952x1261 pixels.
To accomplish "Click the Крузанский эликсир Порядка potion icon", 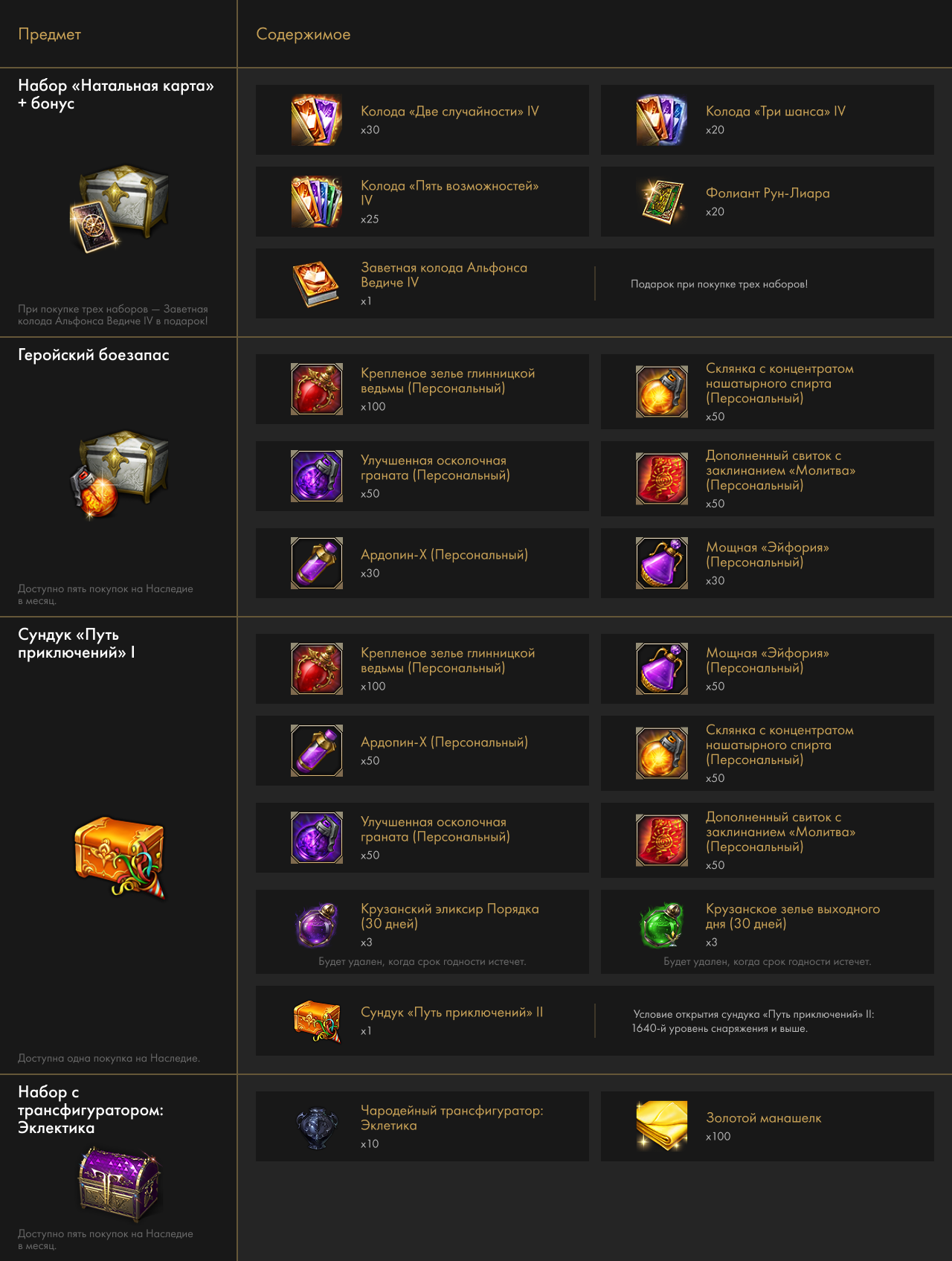I will (x=317, y=925).
